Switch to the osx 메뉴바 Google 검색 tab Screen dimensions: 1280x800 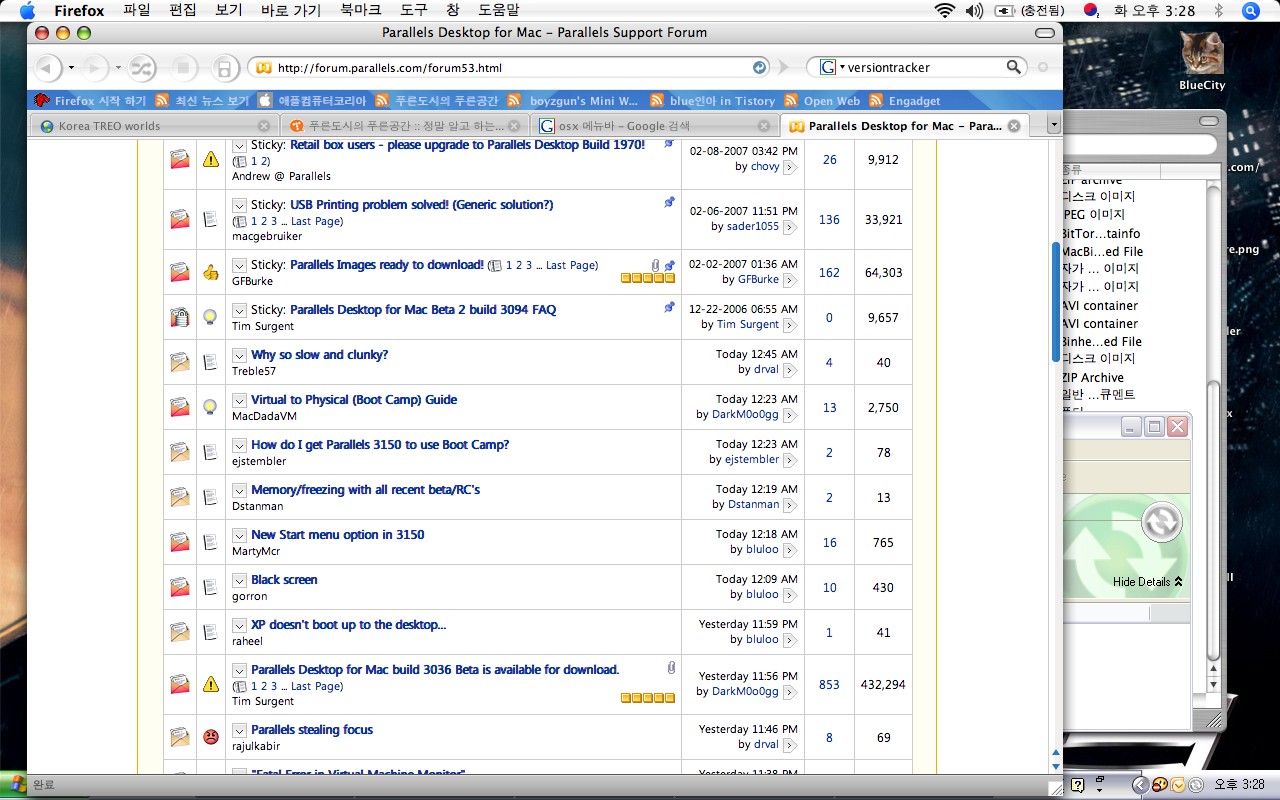tap(654, 126)
